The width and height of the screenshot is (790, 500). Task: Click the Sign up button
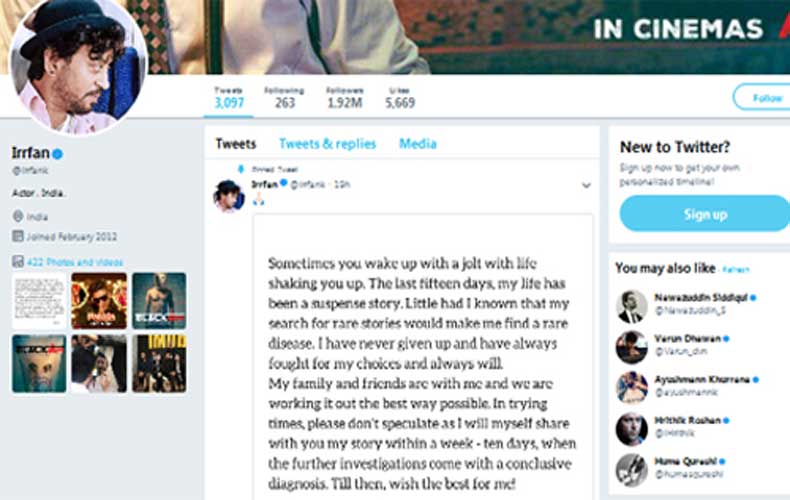[x=705, y=214]
